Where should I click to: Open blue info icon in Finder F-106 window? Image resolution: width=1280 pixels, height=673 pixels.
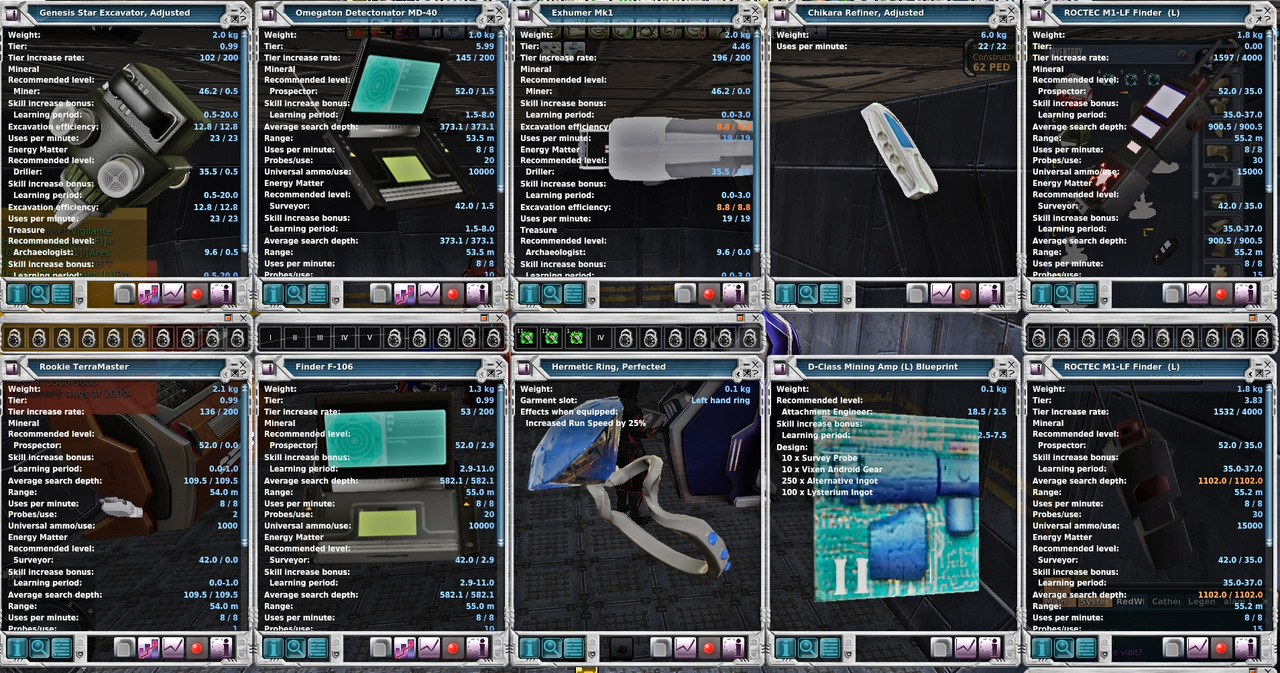[x=273, y=648]
